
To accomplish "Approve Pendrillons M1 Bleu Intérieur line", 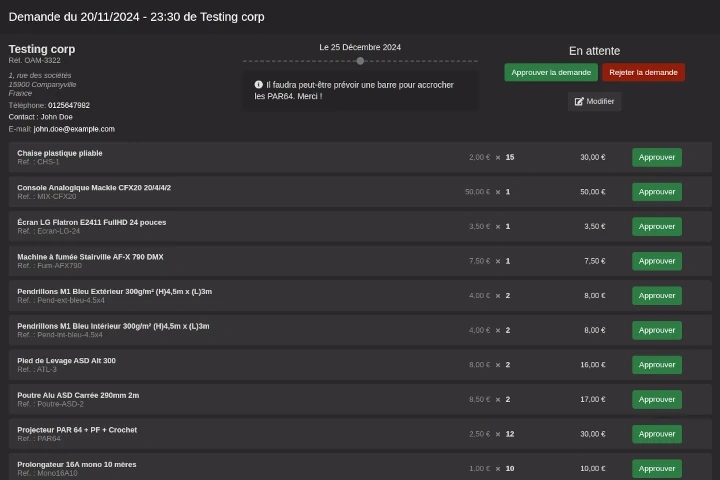I will coord(656,330).
